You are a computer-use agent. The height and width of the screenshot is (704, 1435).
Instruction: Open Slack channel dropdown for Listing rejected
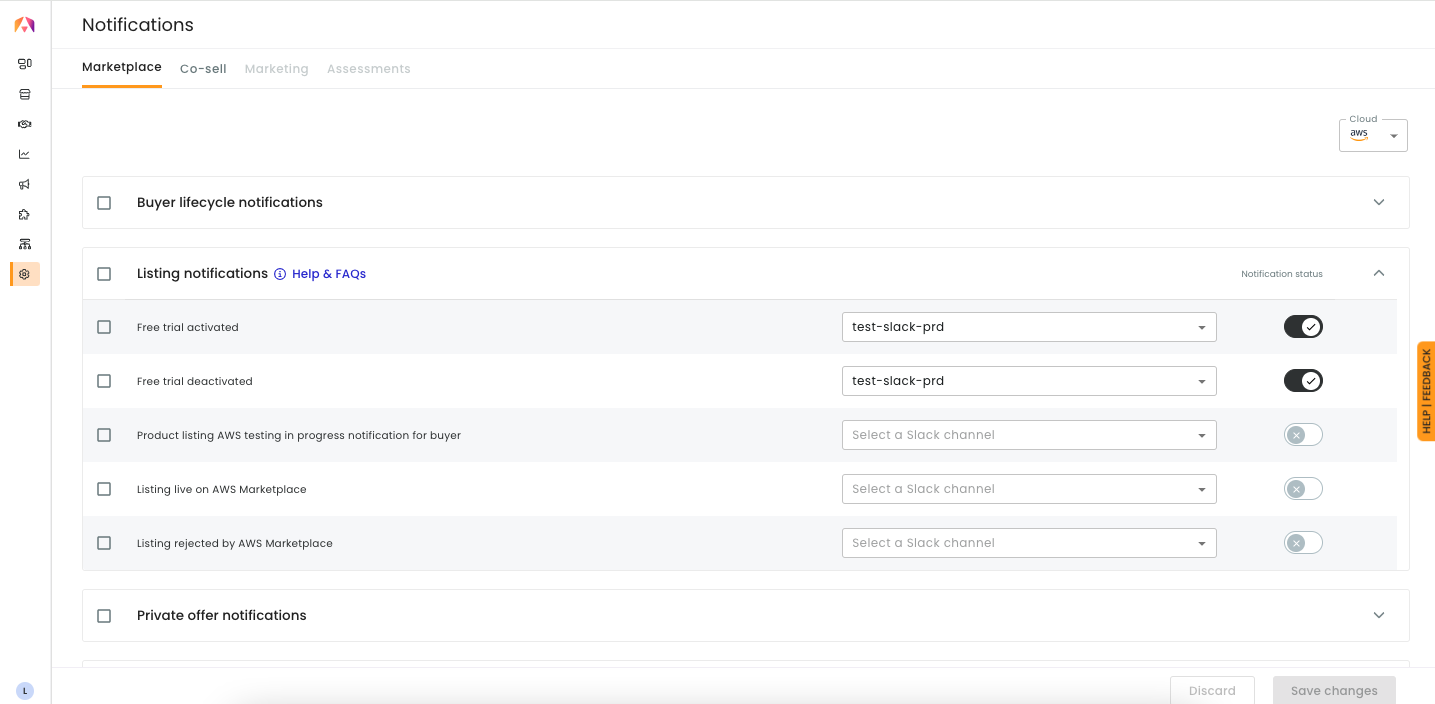(1029, 543)
